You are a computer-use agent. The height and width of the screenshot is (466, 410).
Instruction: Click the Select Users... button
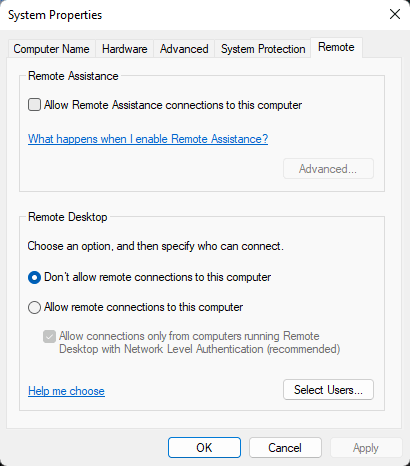click(x=328, y=389)
